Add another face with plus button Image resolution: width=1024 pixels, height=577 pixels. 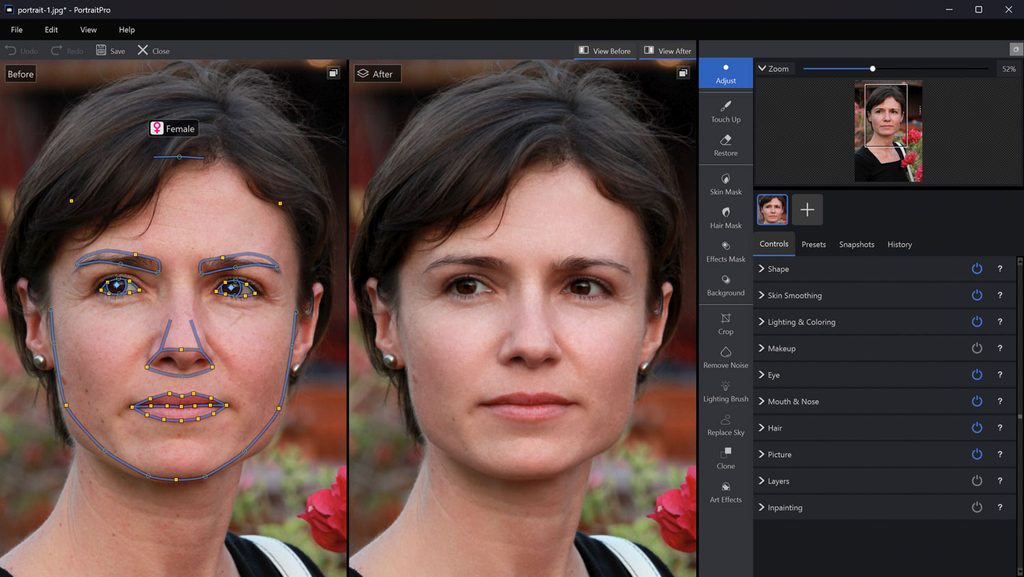point(807,210)
